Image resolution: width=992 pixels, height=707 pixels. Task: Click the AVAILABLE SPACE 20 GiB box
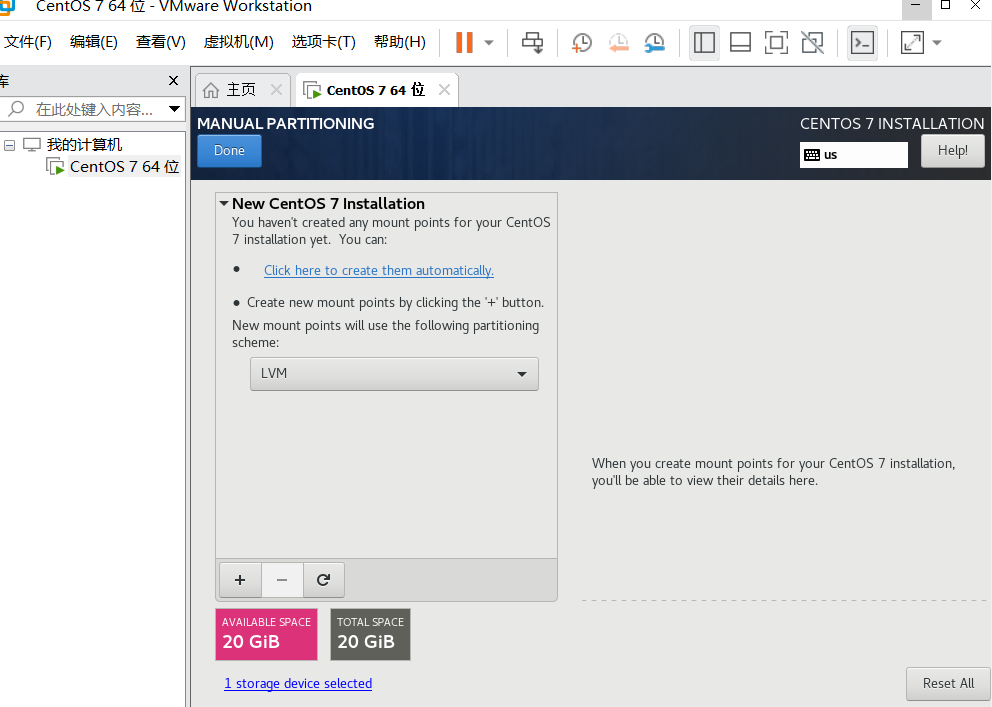pos(266,634)
